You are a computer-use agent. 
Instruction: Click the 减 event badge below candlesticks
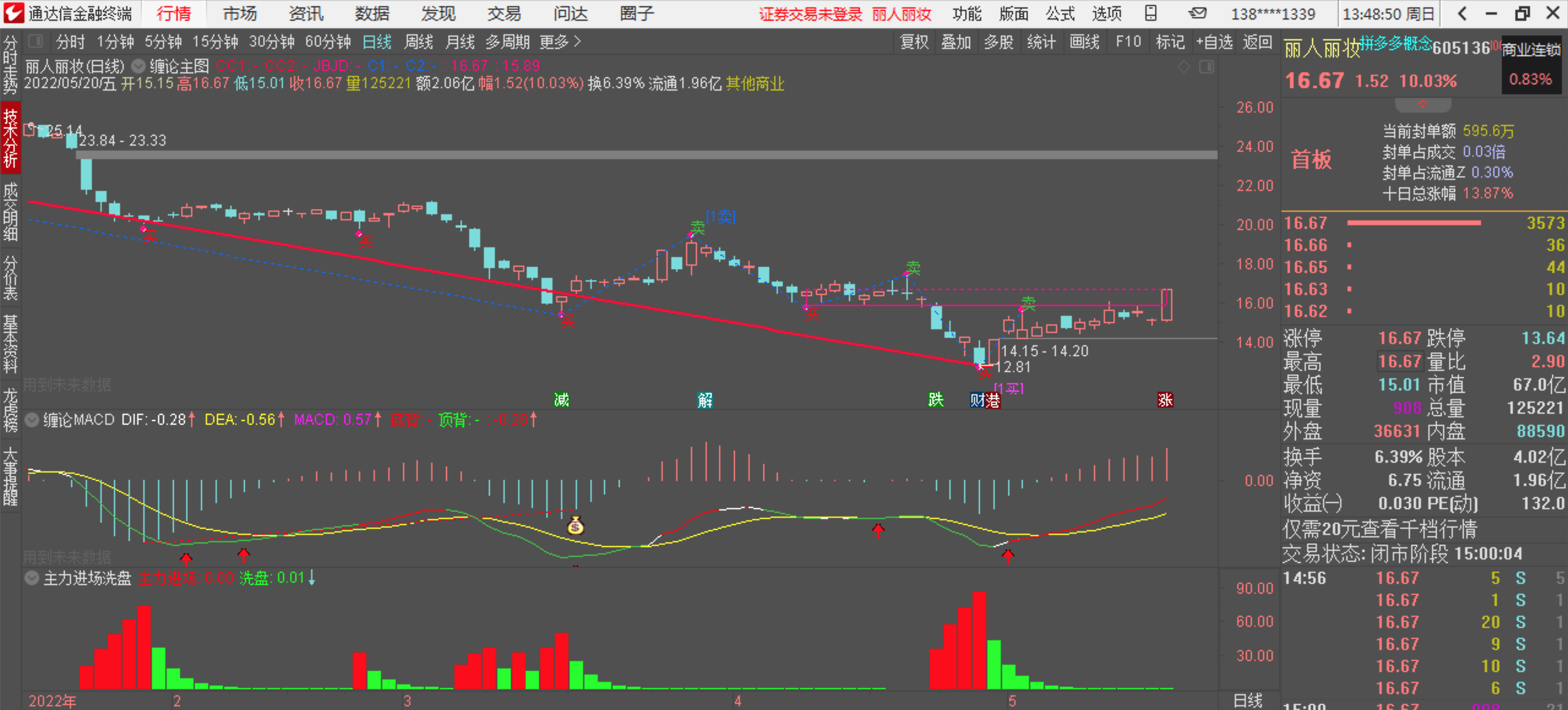(561, 400)
